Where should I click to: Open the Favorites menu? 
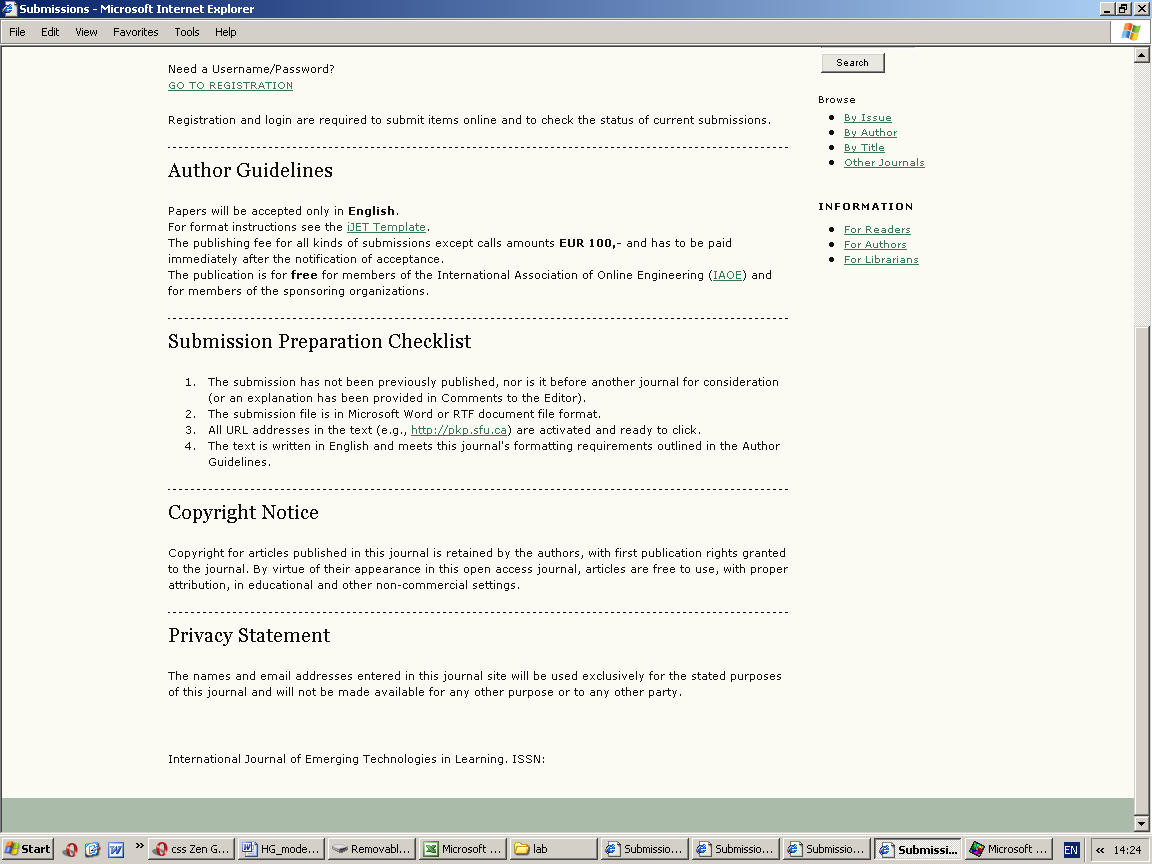pos(135,32)
